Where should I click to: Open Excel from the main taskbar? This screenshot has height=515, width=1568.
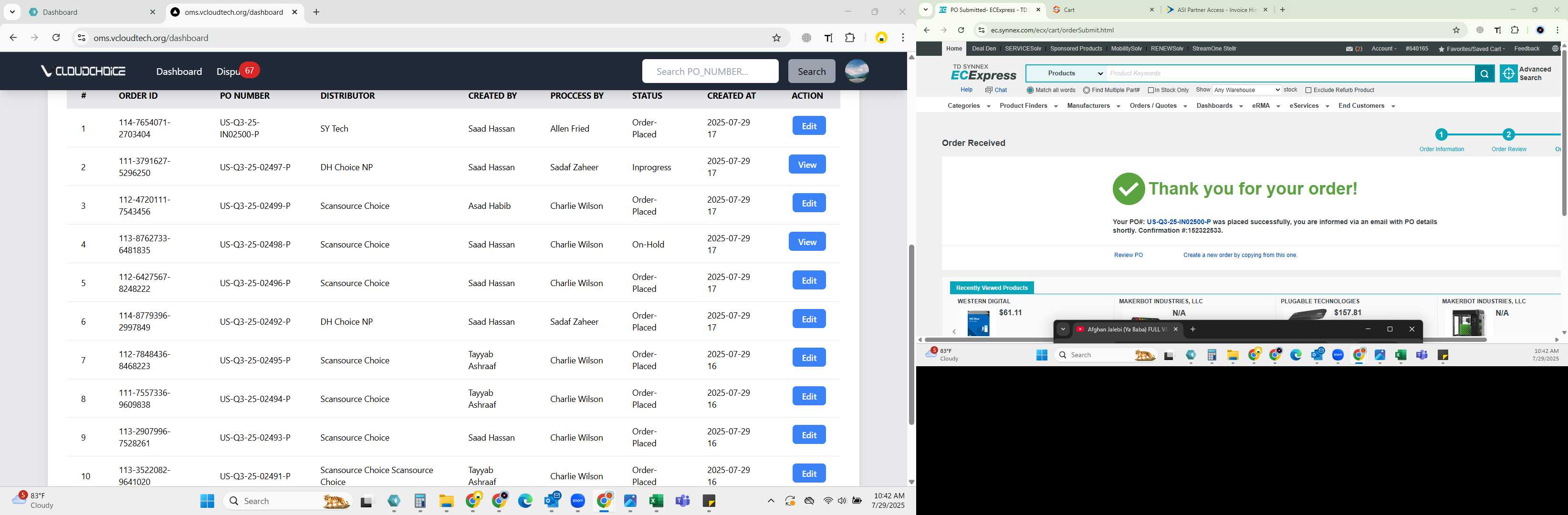coord(656,501)
